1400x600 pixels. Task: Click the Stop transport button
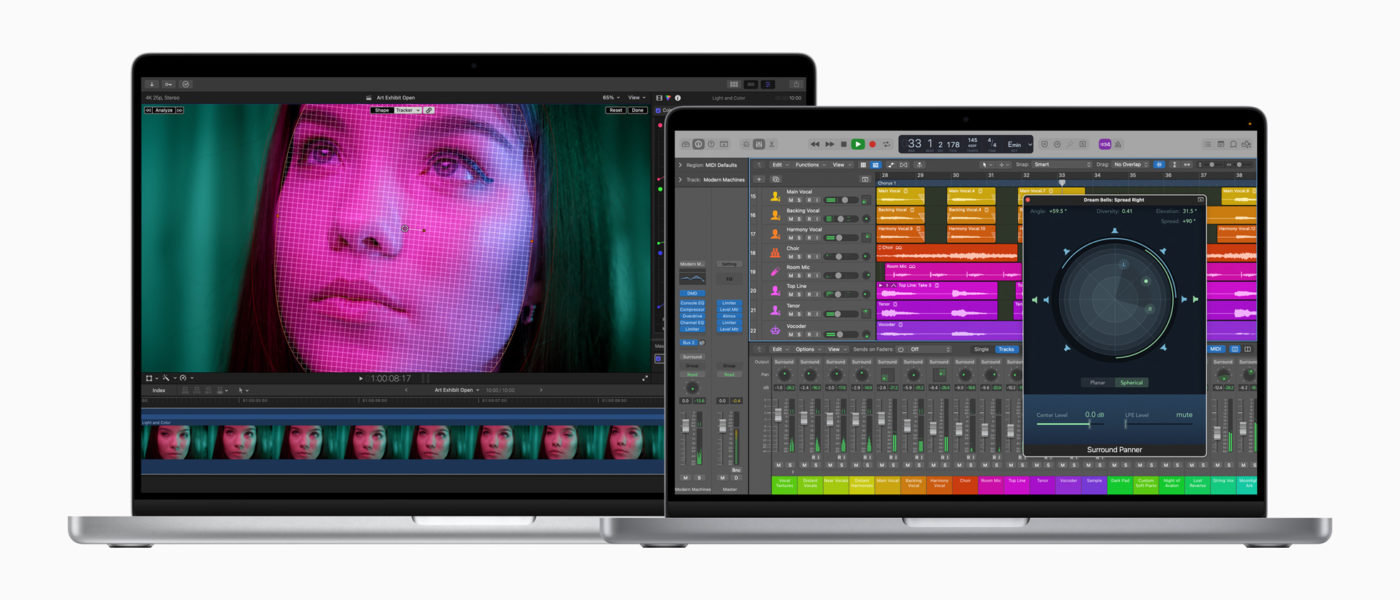point(843,144)
